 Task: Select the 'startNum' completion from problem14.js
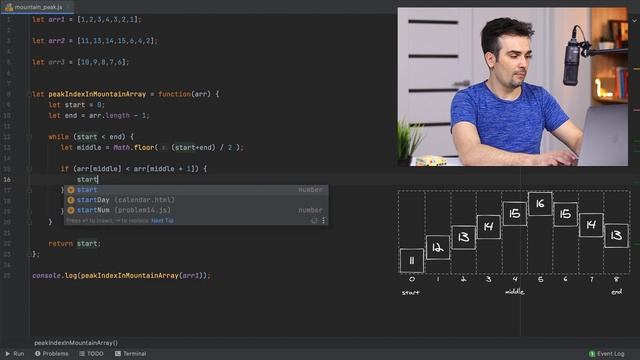196,210
